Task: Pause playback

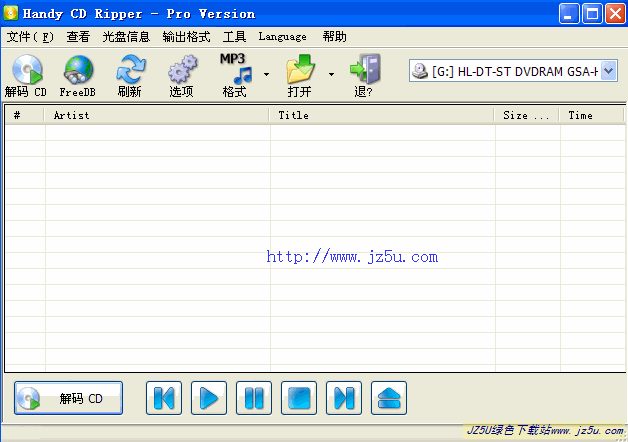Action: (254, 398)
